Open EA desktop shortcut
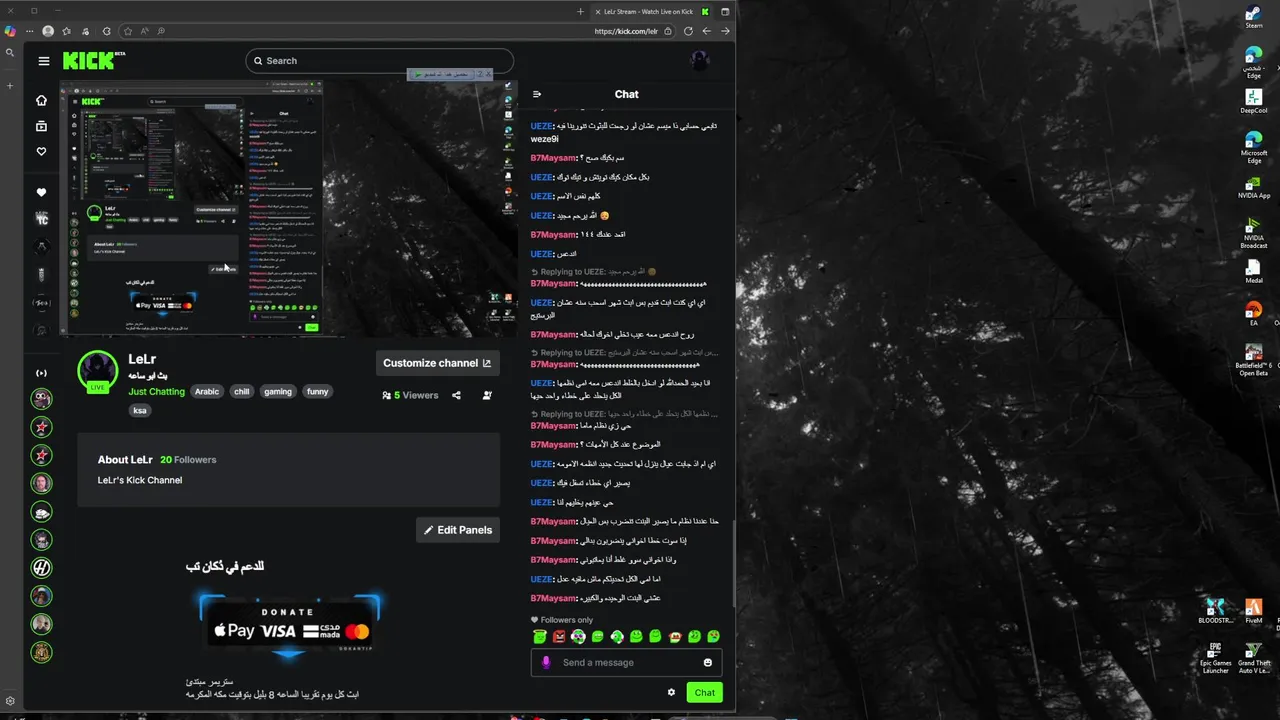1280x720 pixels. coord(1253,315)
